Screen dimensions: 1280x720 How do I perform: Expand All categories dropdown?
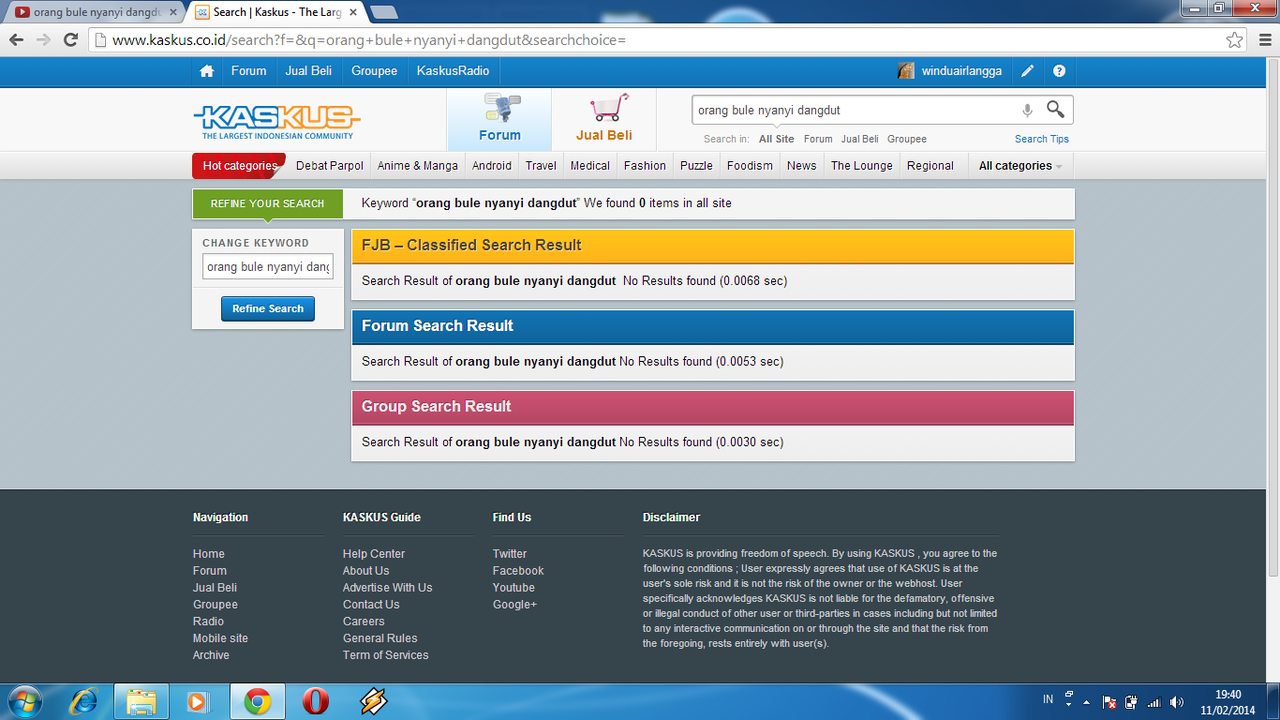click(1020, 166)
